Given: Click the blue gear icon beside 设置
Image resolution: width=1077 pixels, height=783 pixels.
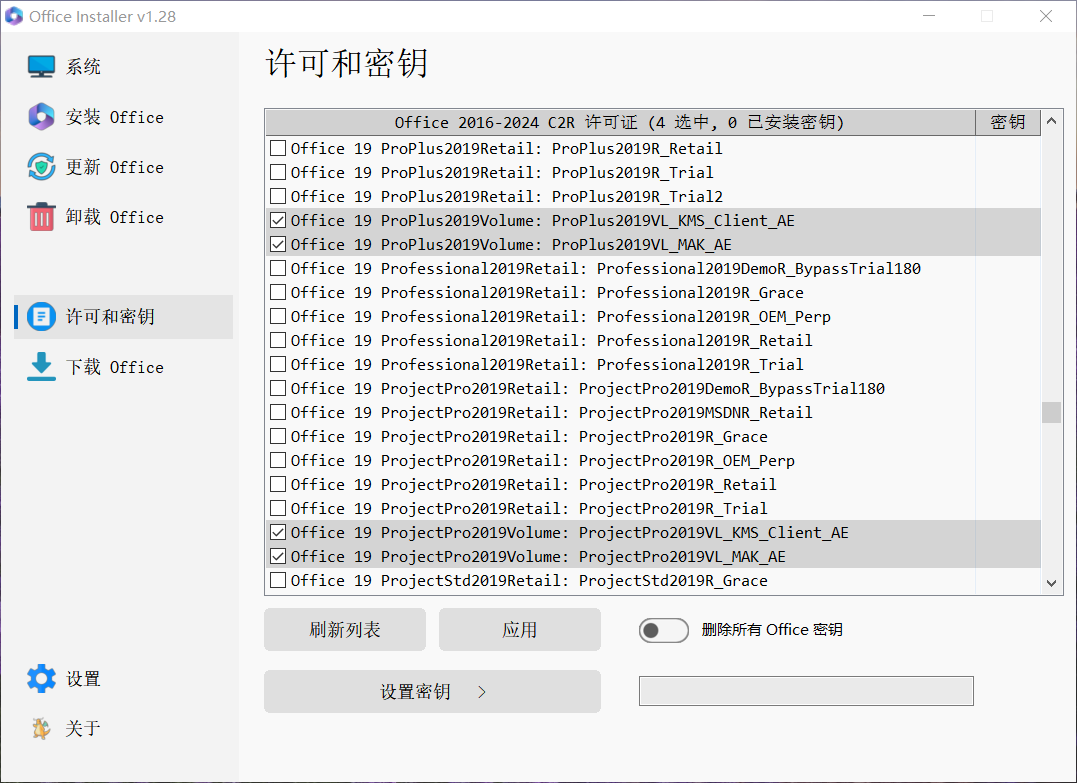Looking at the screenshot, I should (x=41, y=679).
